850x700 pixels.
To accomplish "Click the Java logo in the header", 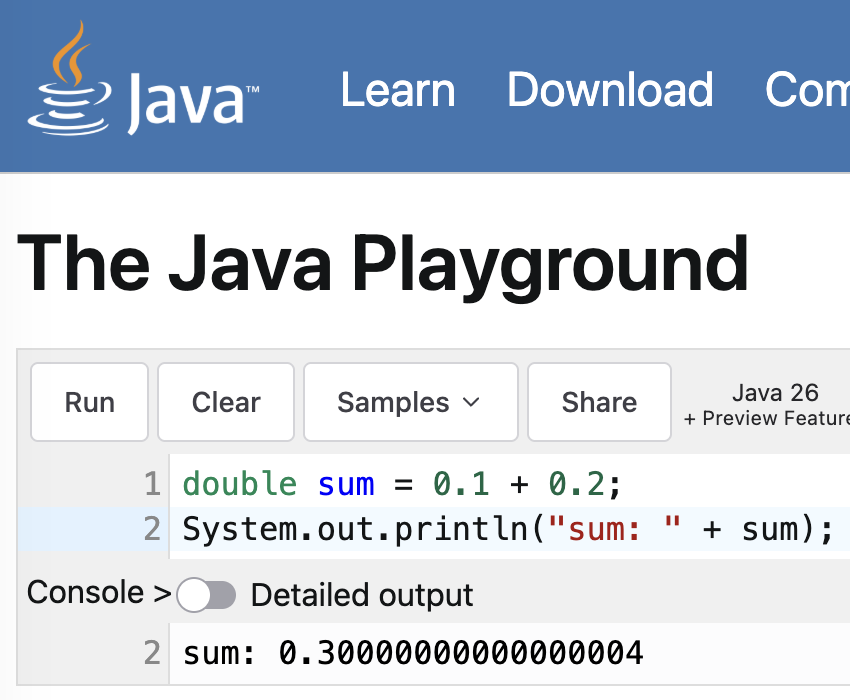I will pos(143,78).
